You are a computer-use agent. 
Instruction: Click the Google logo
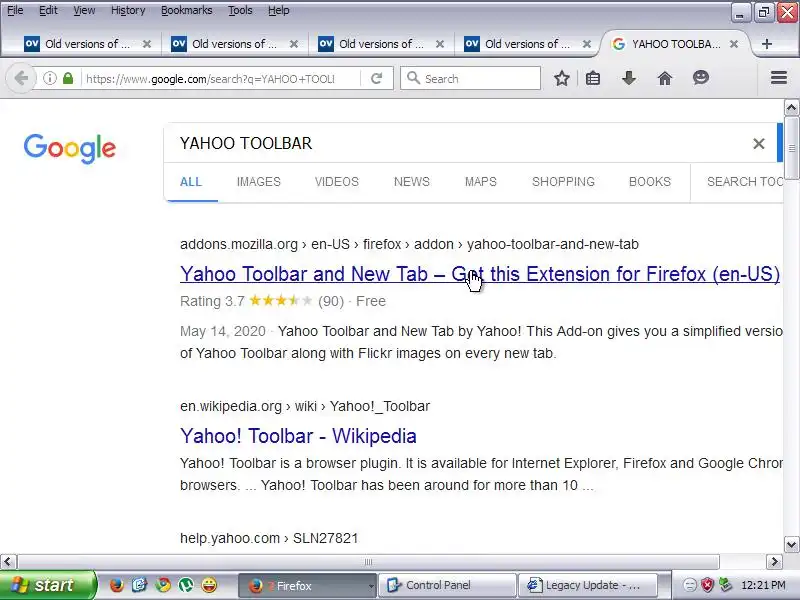(x=70, y=148)
